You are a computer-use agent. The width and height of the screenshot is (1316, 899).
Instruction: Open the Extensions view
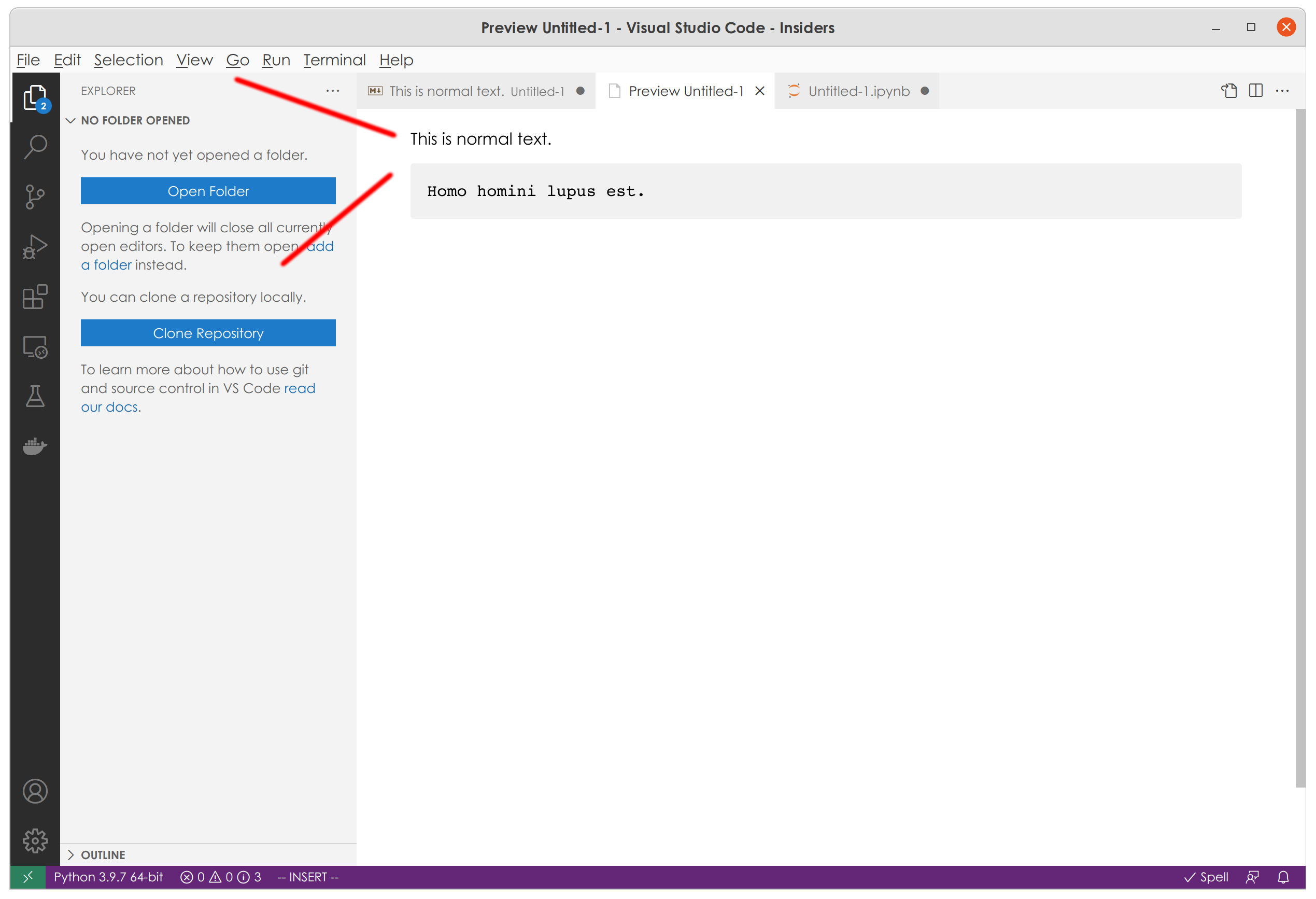(x=35, y=297)
